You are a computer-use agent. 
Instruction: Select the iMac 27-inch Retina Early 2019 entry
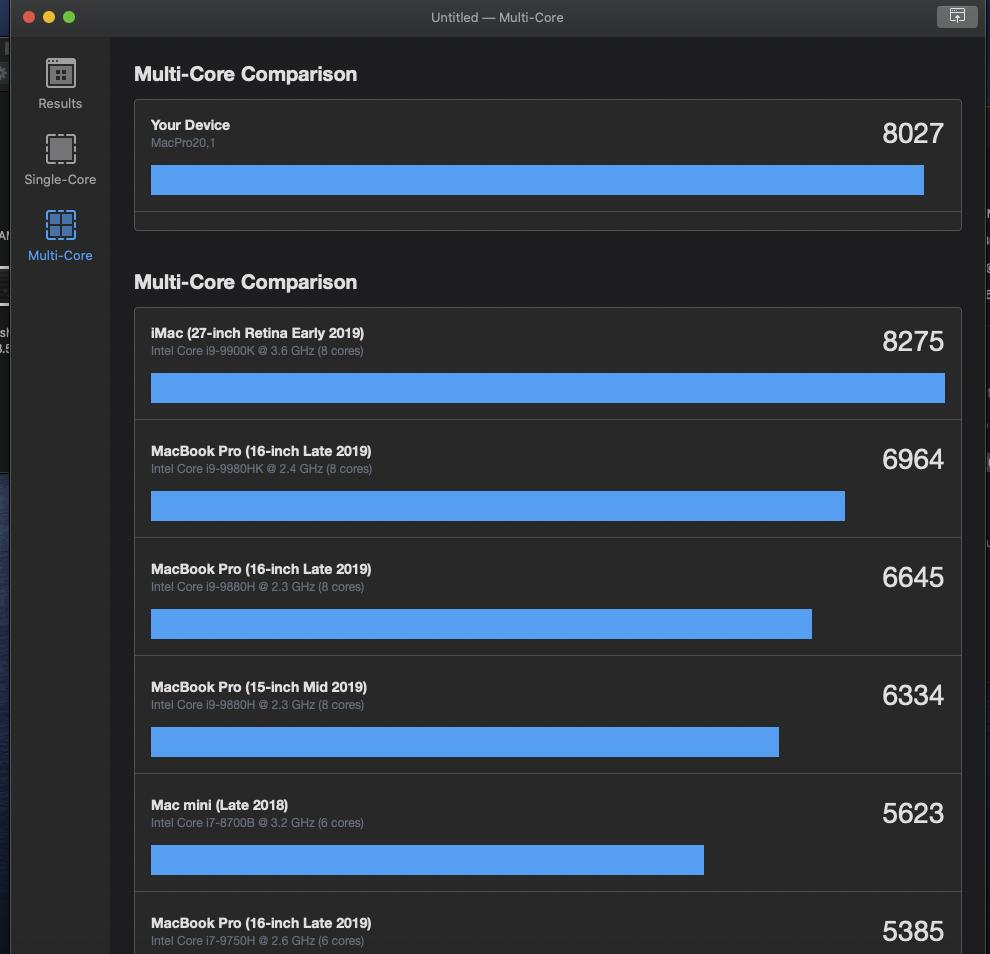point(257,341)
